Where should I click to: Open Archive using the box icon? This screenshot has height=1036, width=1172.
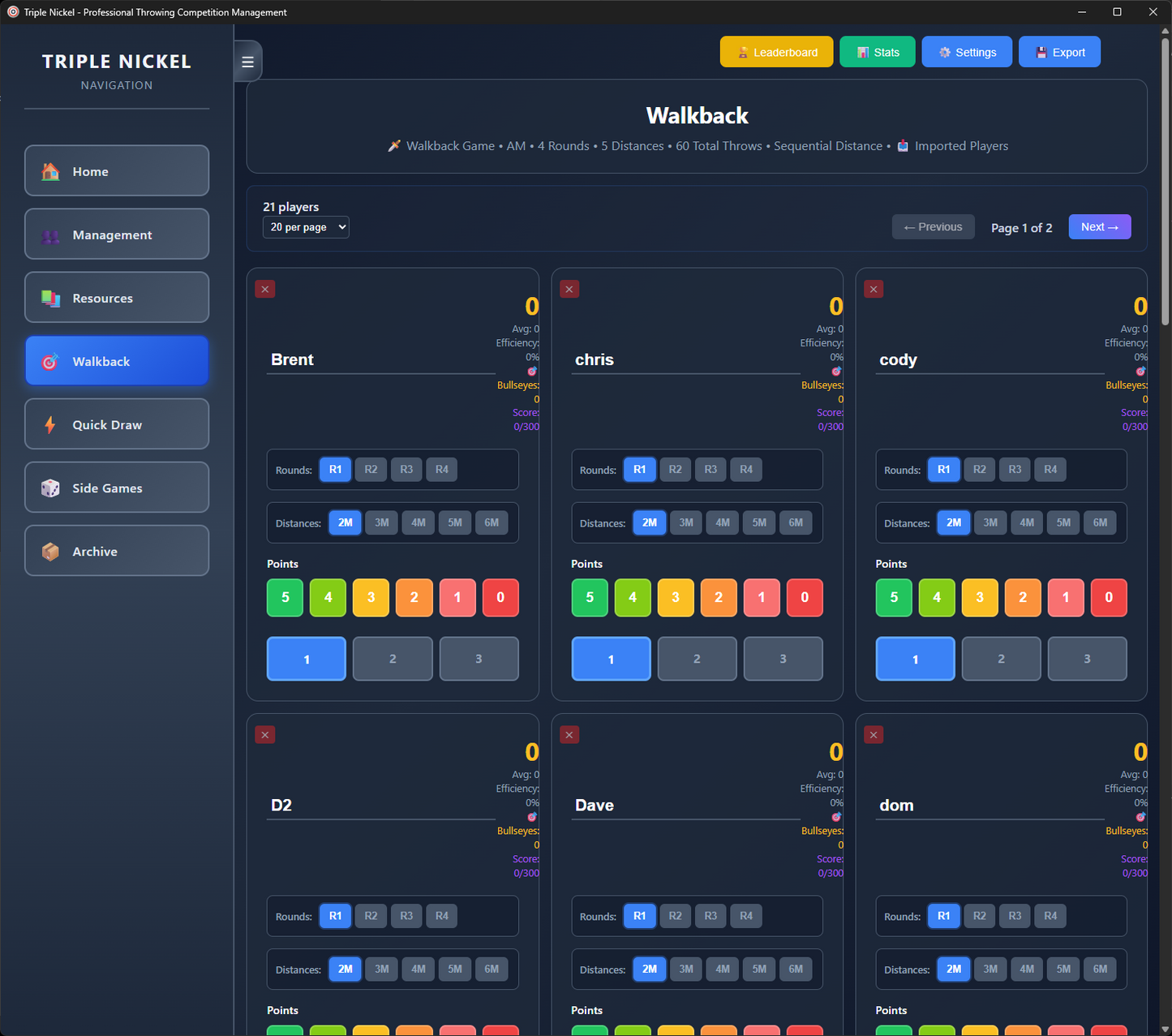51,552
